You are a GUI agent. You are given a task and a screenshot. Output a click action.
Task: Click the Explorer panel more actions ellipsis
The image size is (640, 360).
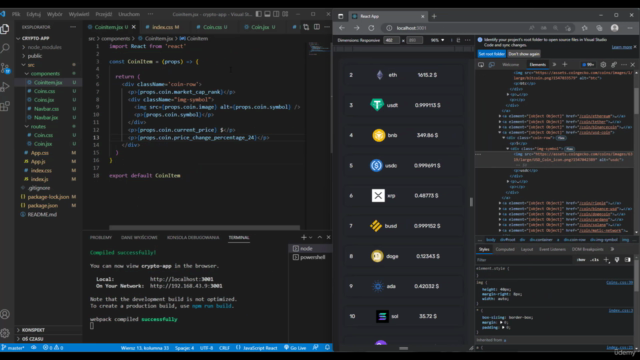(73, 27)
